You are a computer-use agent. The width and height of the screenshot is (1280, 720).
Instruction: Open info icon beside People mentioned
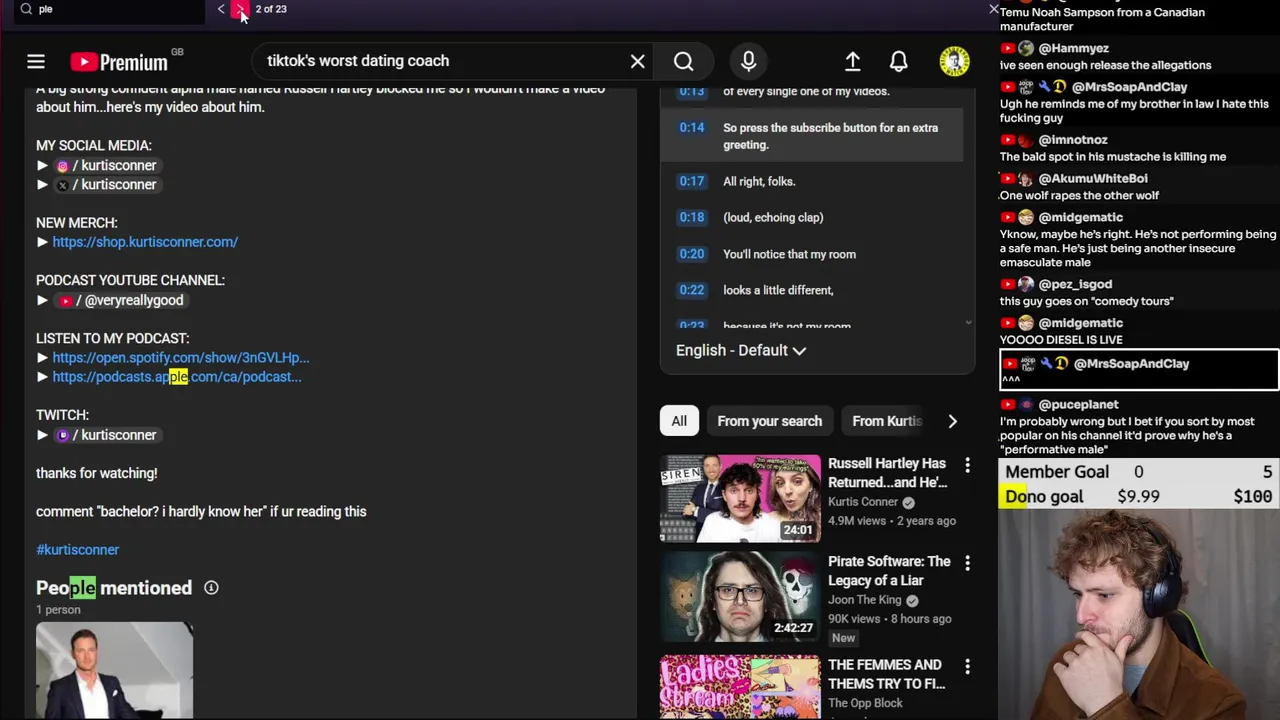click(211, 588)
